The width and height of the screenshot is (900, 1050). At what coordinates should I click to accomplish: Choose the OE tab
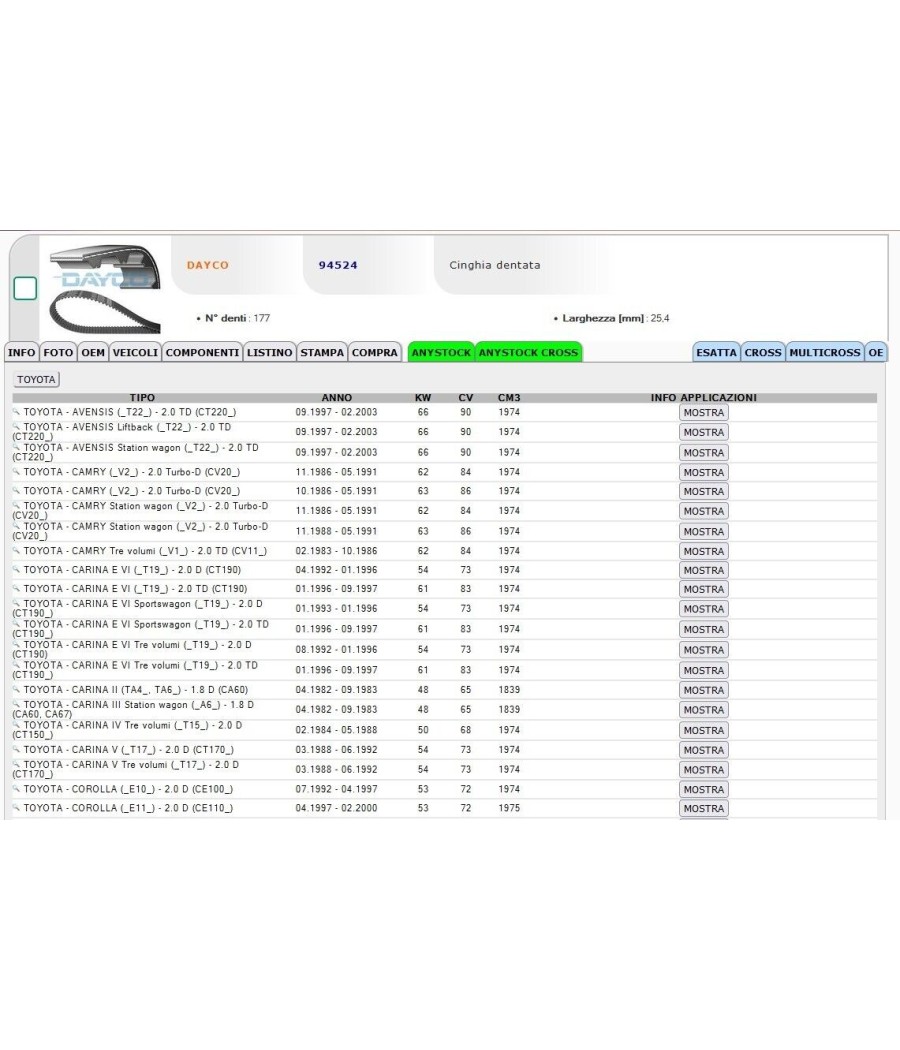pos(876,352)
